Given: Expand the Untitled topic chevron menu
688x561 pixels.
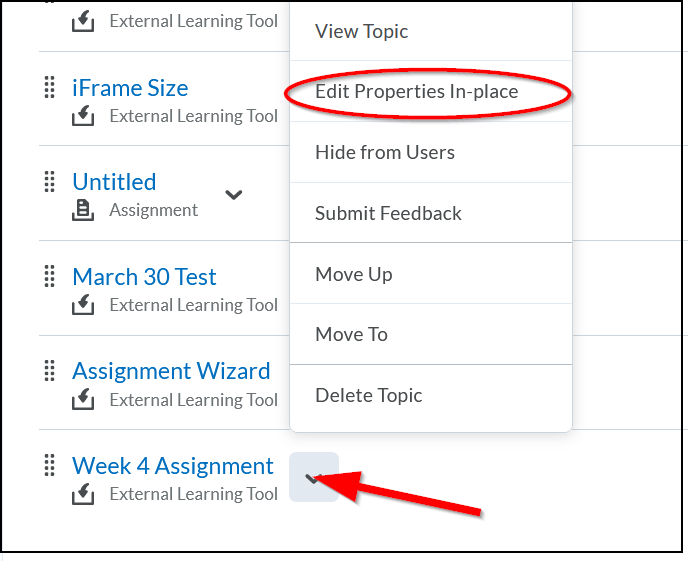Looking at the screenshot, I should (234, 195).
